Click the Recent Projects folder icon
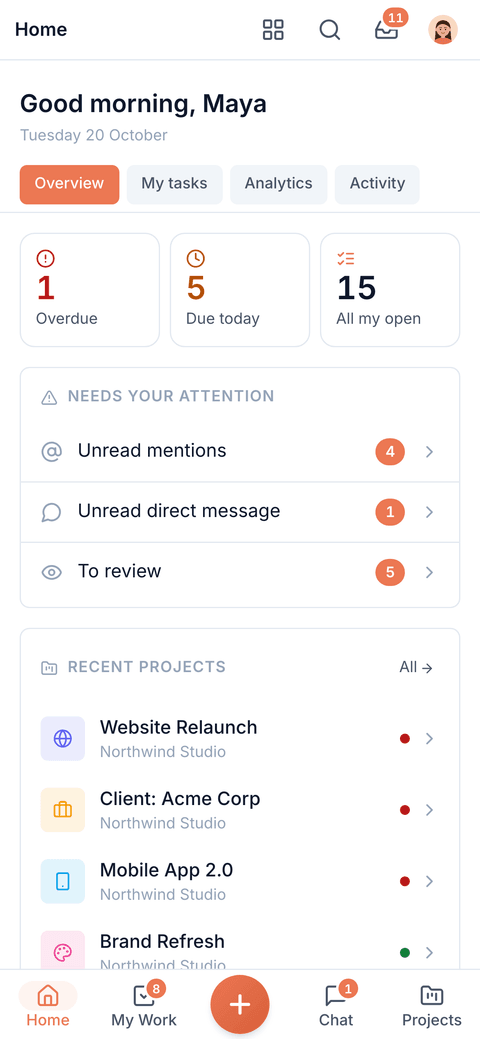This screenshot has width=480, height=1039. 49,667
